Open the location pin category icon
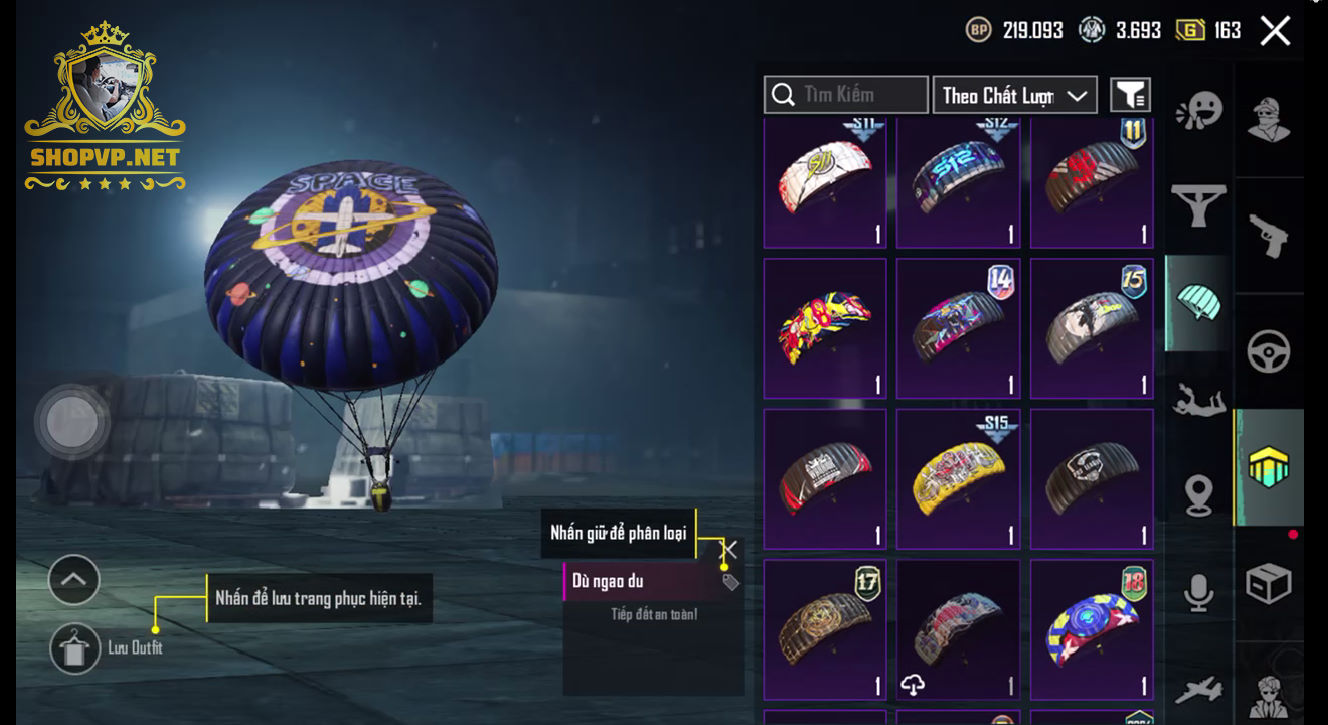Screen dimensions: 1328x725 coord(1199,496)
